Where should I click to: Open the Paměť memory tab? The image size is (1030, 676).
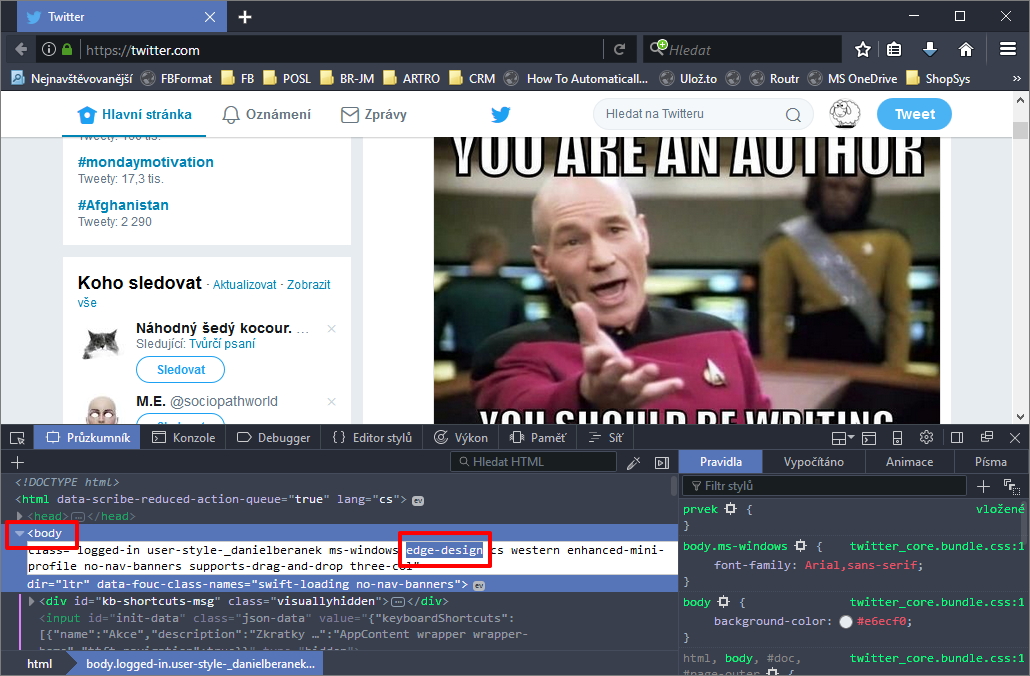[x=537, y=438]
